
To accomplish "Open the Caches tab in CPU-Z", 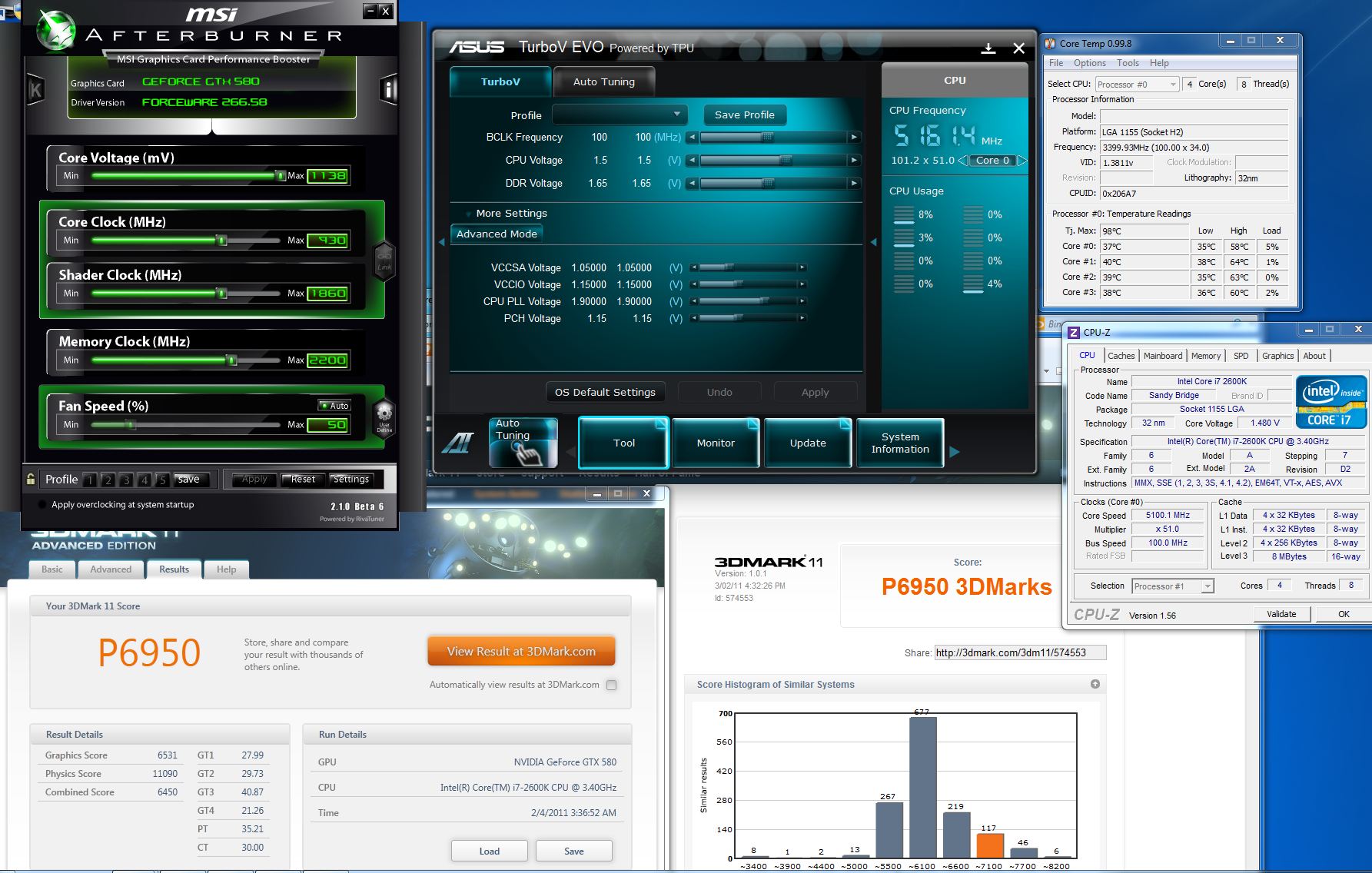I will [1121, 356].
